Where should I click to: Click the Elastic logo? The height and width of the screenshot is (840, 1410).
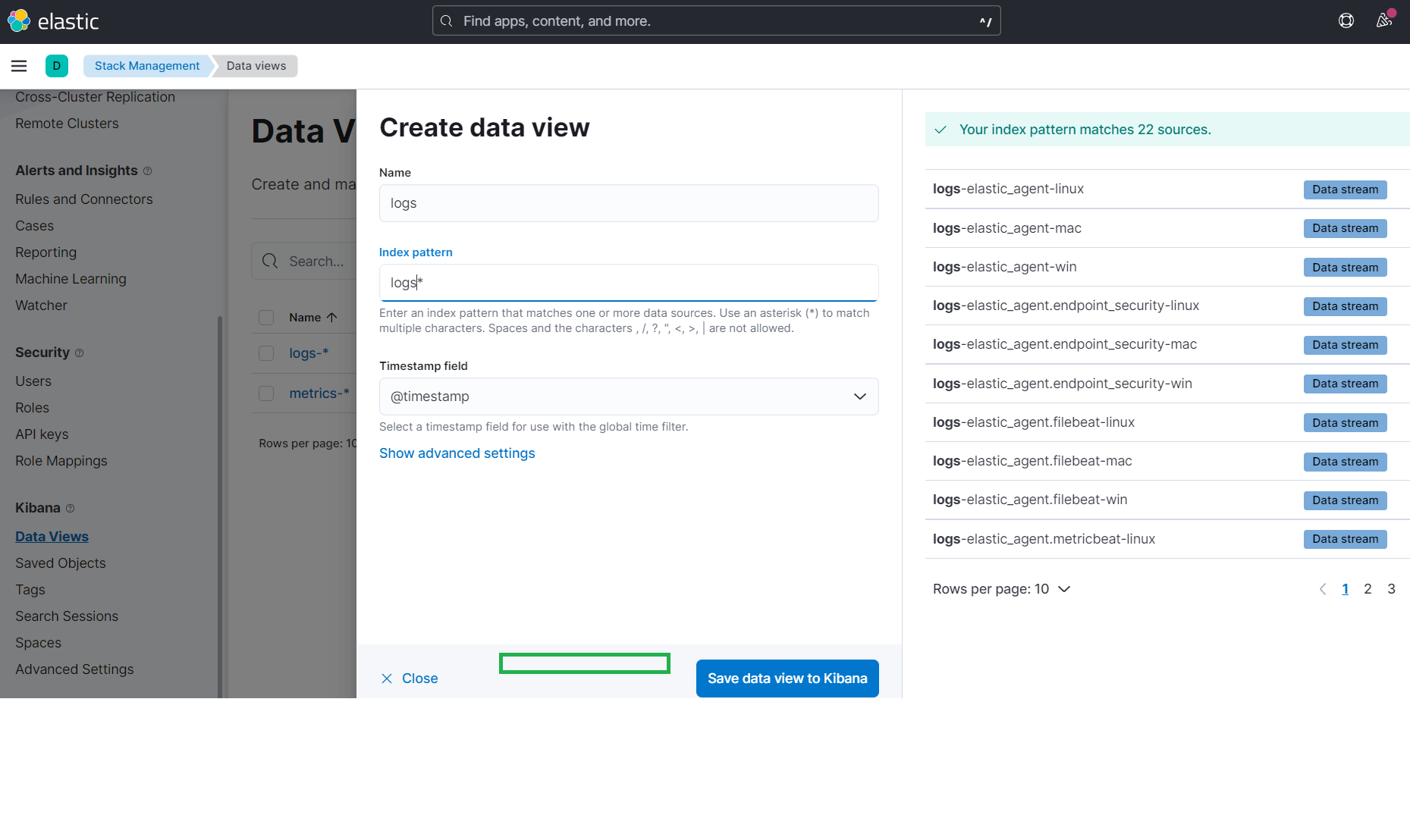(53, 21)
